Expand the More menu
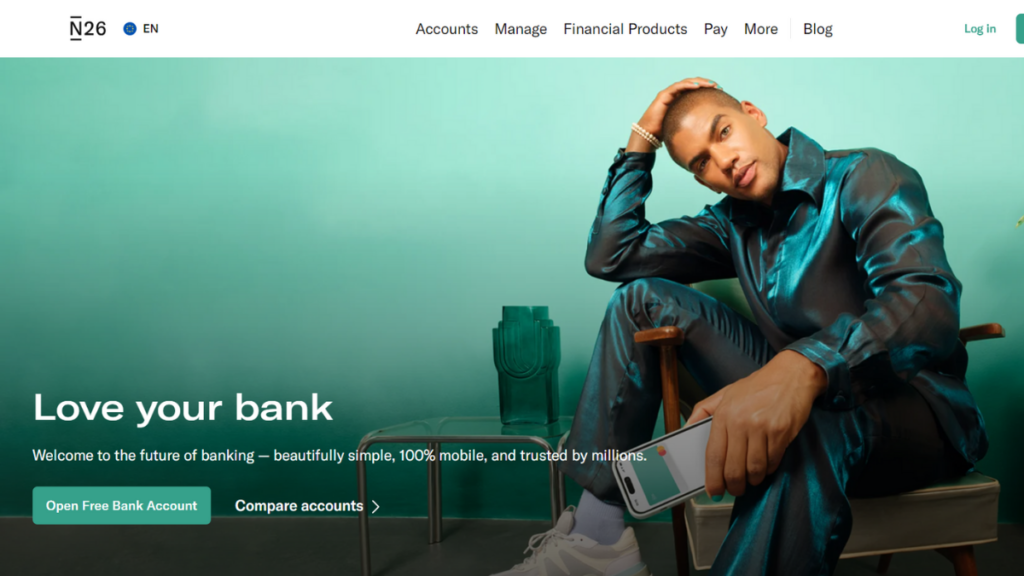Image resolution: width=1024 pixels, height=576 pixels. pyautogui.click(x=761, y=29)
